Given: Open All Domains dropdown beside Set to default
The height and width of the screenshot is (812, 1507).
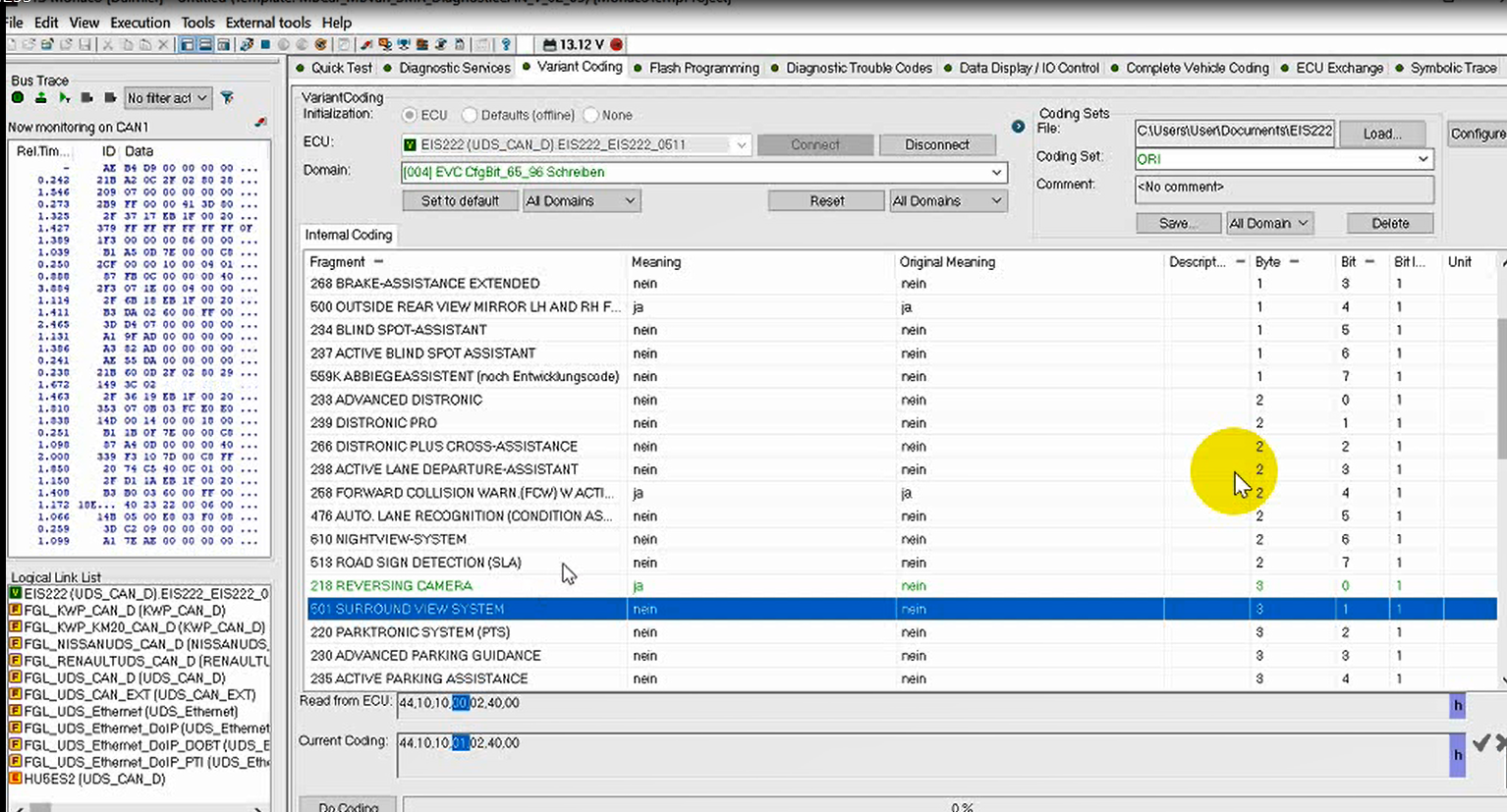Looking at the screenshot, I should coord(582,200).
